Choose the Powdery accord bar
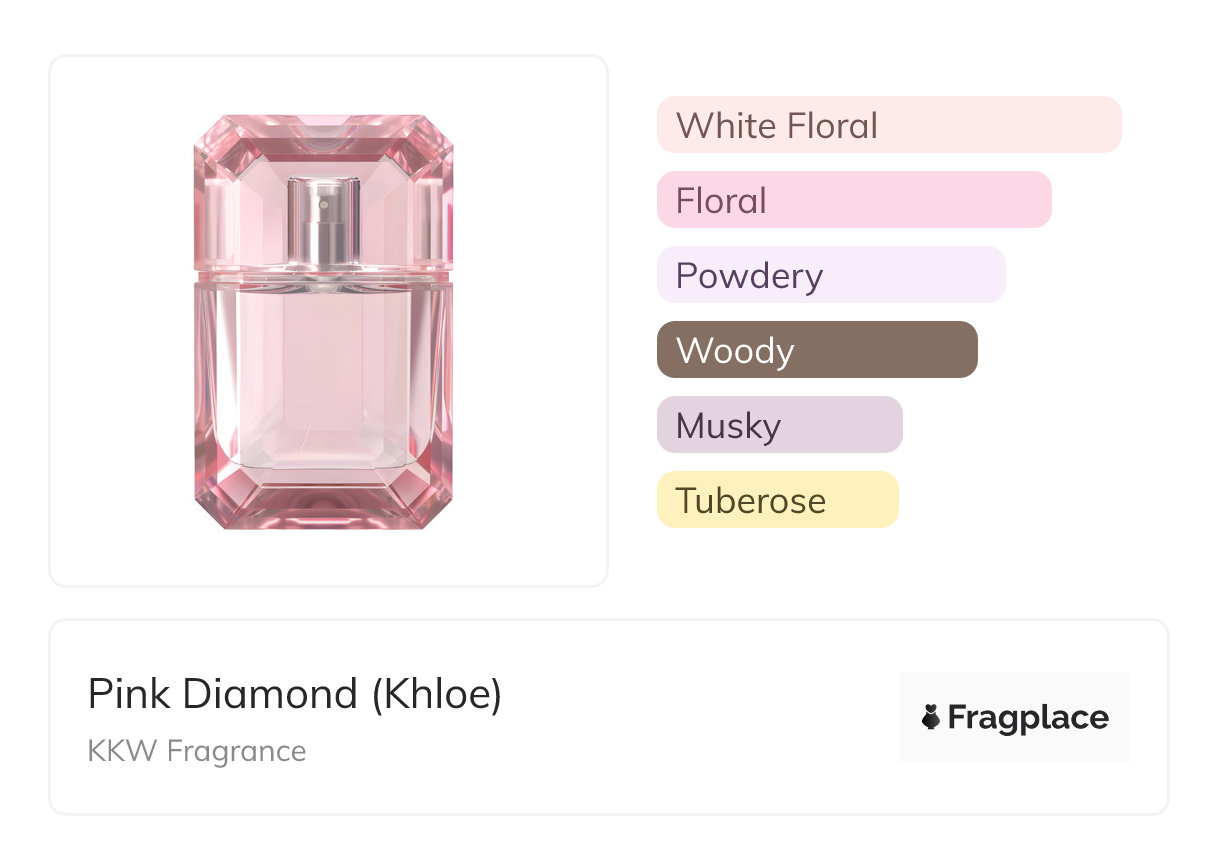The width and height of the screenshot is (1218, 864). 831,275
